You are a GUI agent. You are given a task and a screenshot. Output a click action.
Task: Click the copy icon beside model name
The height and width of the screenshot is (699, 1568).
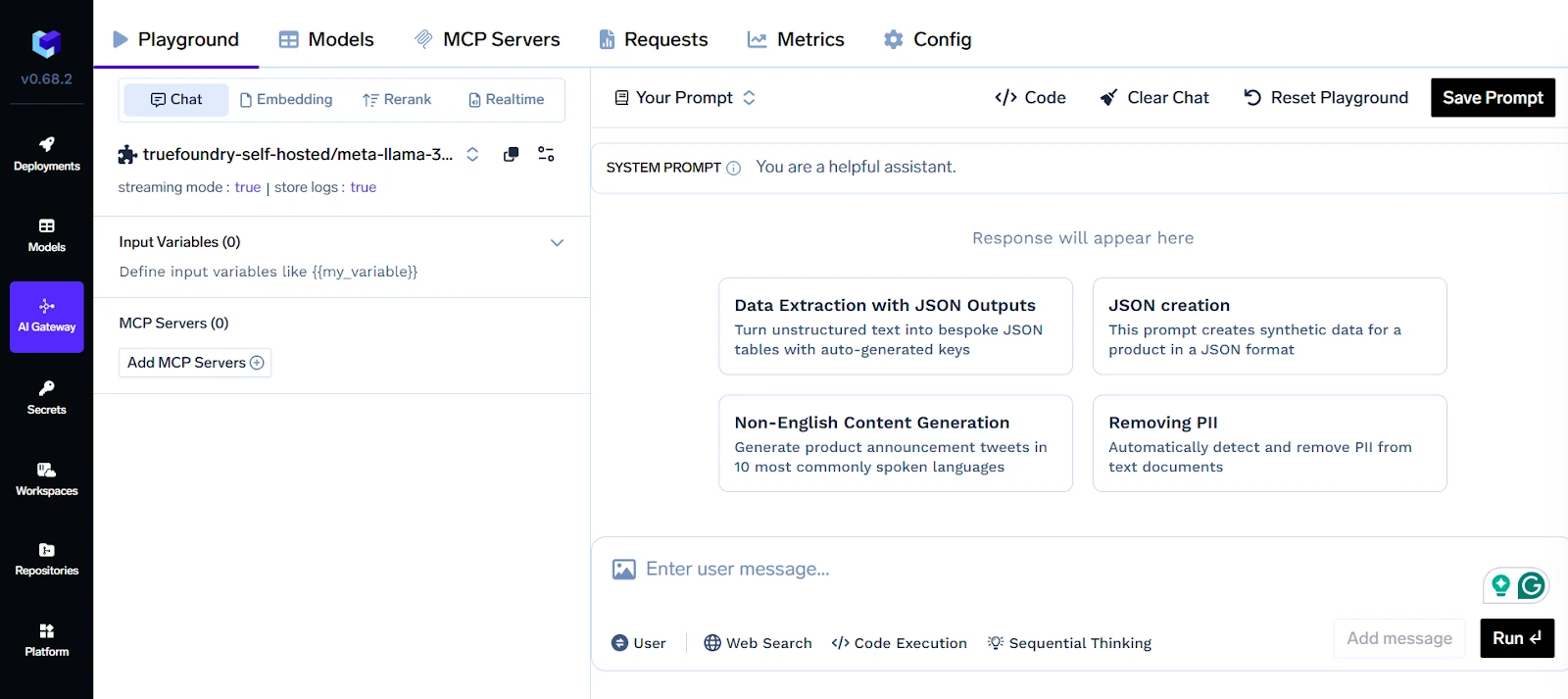pos(511,154)
